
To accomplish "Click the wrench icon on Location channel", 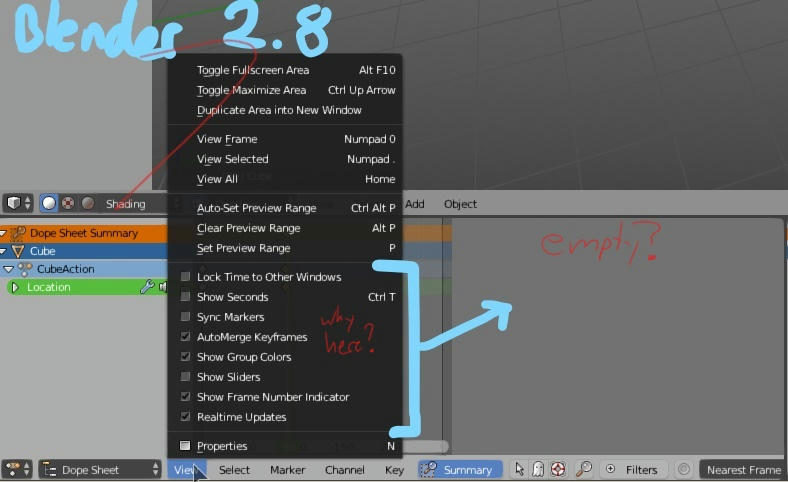I will (x=147, y=287).
